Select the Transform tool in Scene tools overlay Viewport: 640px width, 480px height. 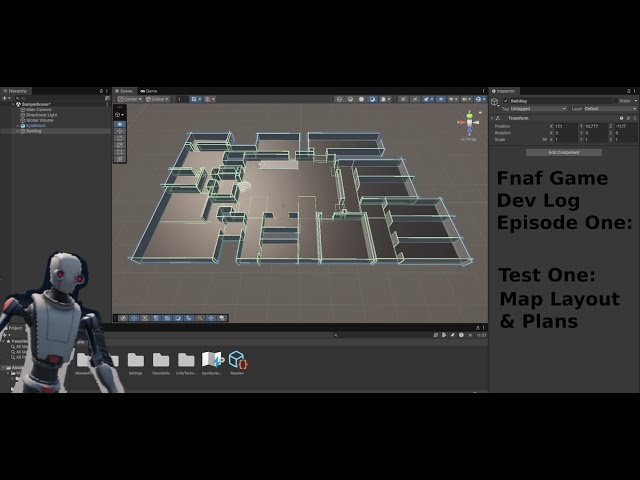(120, 159)
